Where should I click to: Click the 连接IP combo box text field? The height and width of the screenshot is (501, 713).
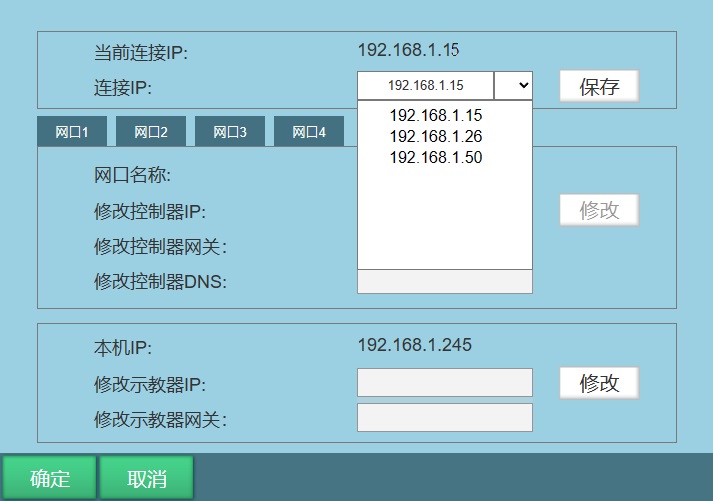click(x=425, y=86)
